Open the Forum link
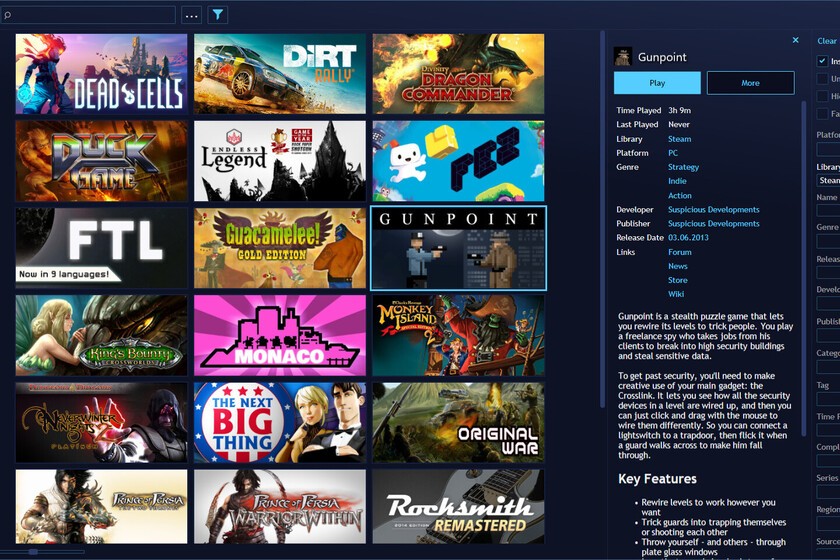Screen dimensions: 840x560 pos(679,252)
